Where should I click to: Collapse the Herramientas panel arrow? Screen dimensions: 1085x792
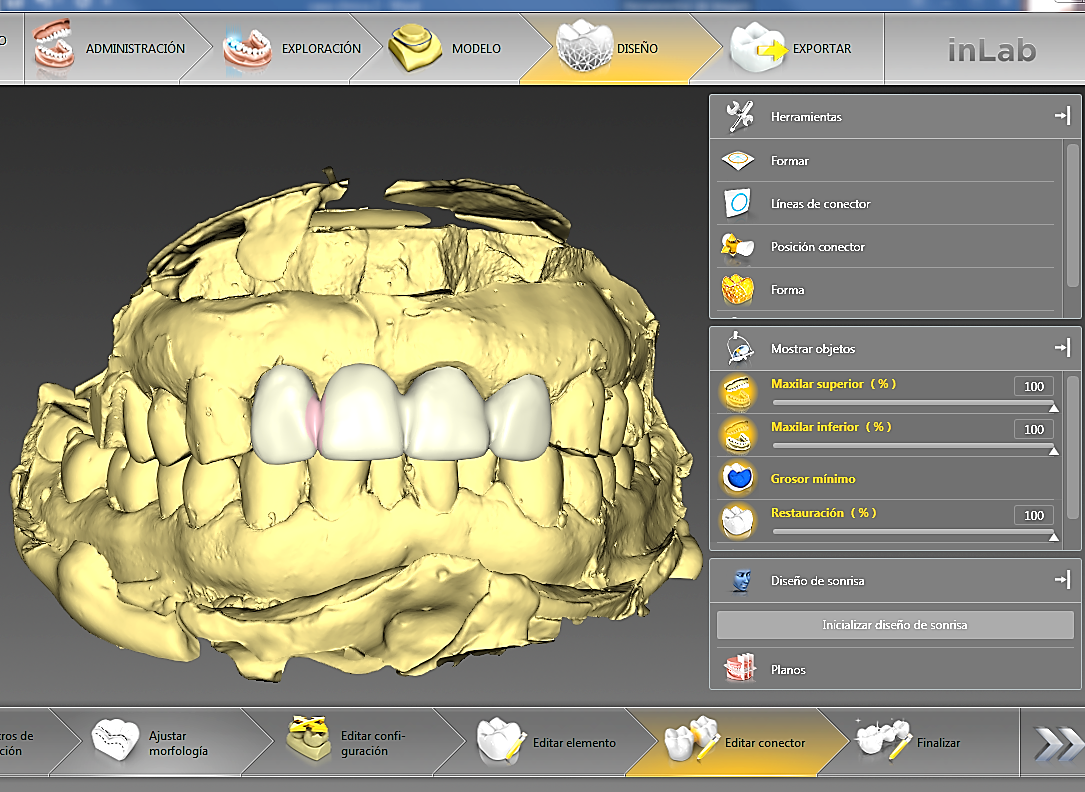pos(1063,116)
